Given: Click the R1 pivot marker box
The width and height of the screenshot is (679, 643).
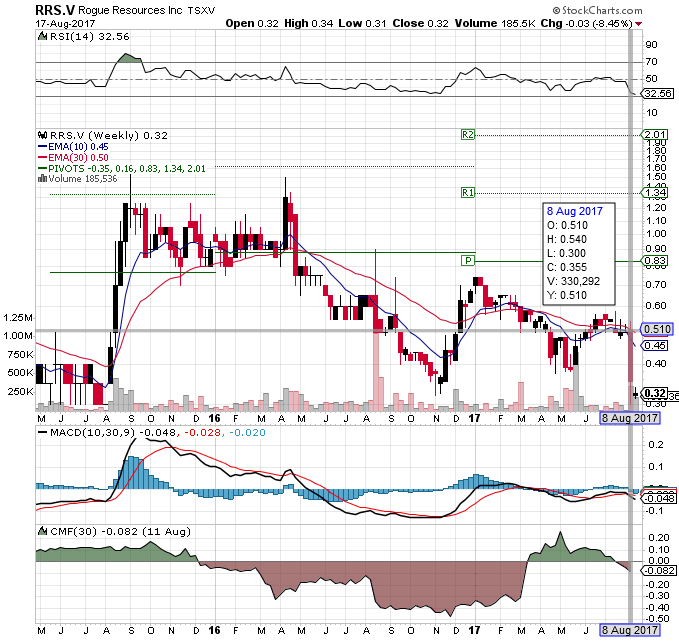Looking at the screenshot, I should [x=468, y=193].
